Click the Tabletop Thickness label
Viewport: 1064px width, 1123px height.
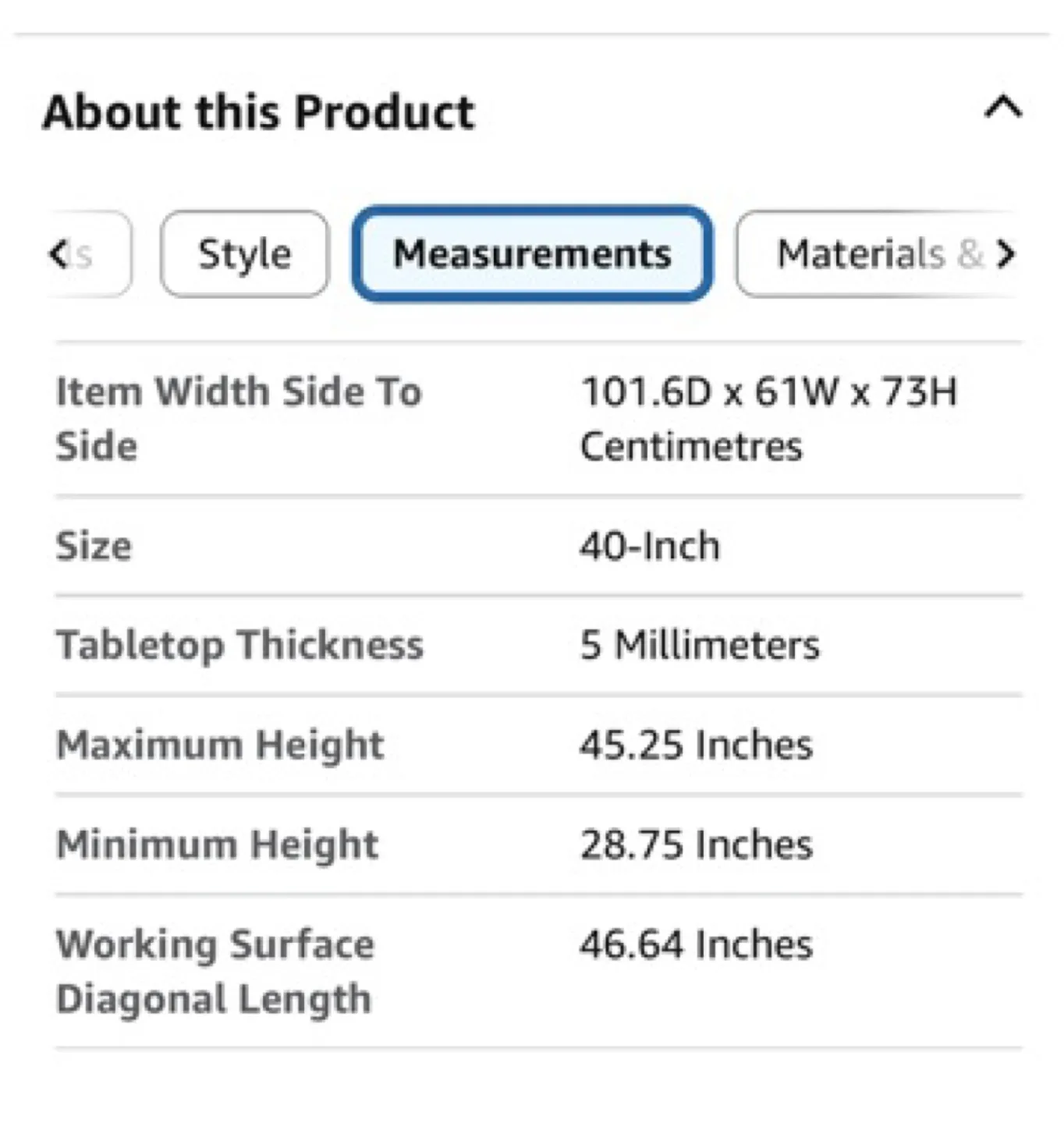click(239, 645)
